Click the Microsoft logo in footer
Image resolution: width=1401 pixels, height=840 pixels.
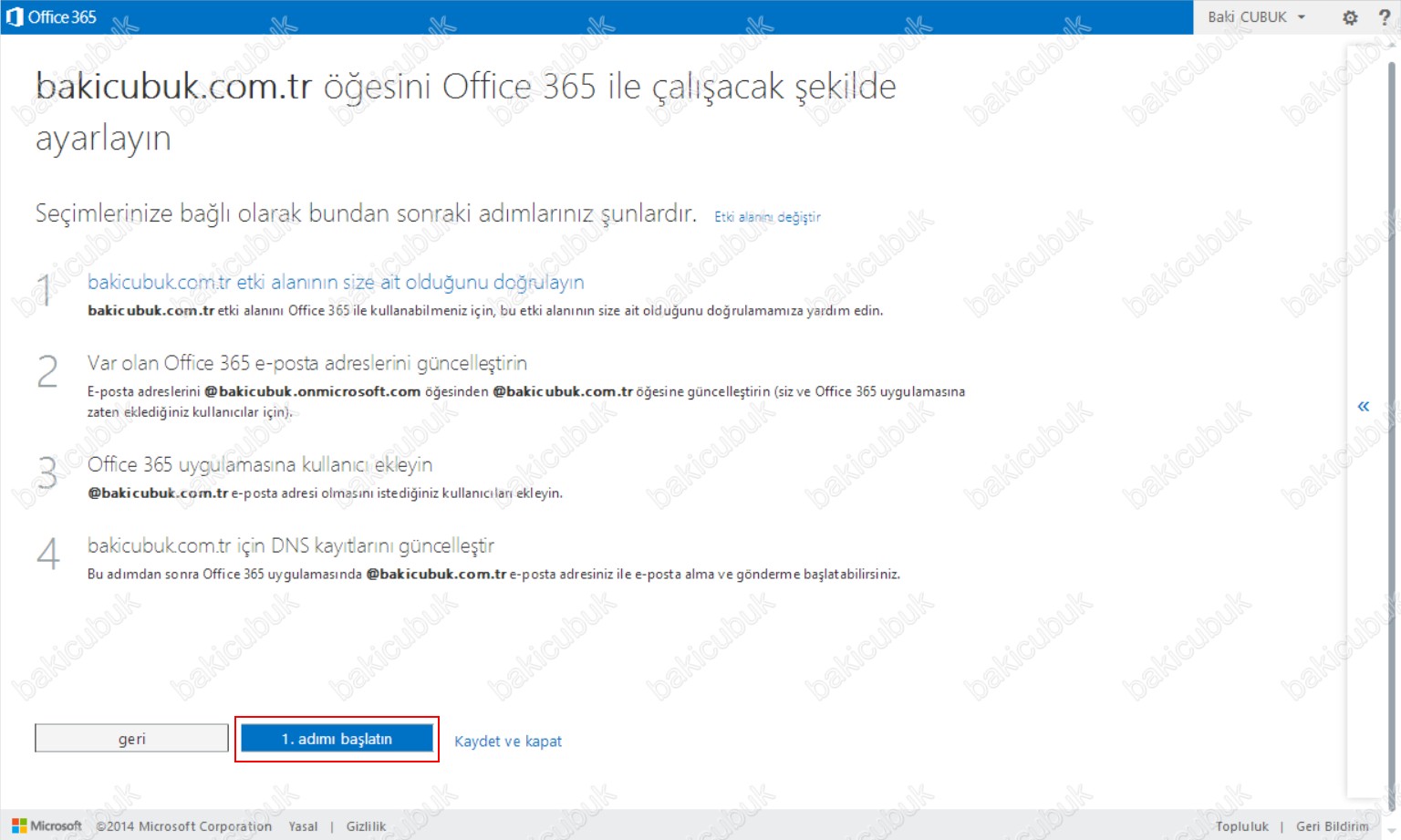coord(47,825)
